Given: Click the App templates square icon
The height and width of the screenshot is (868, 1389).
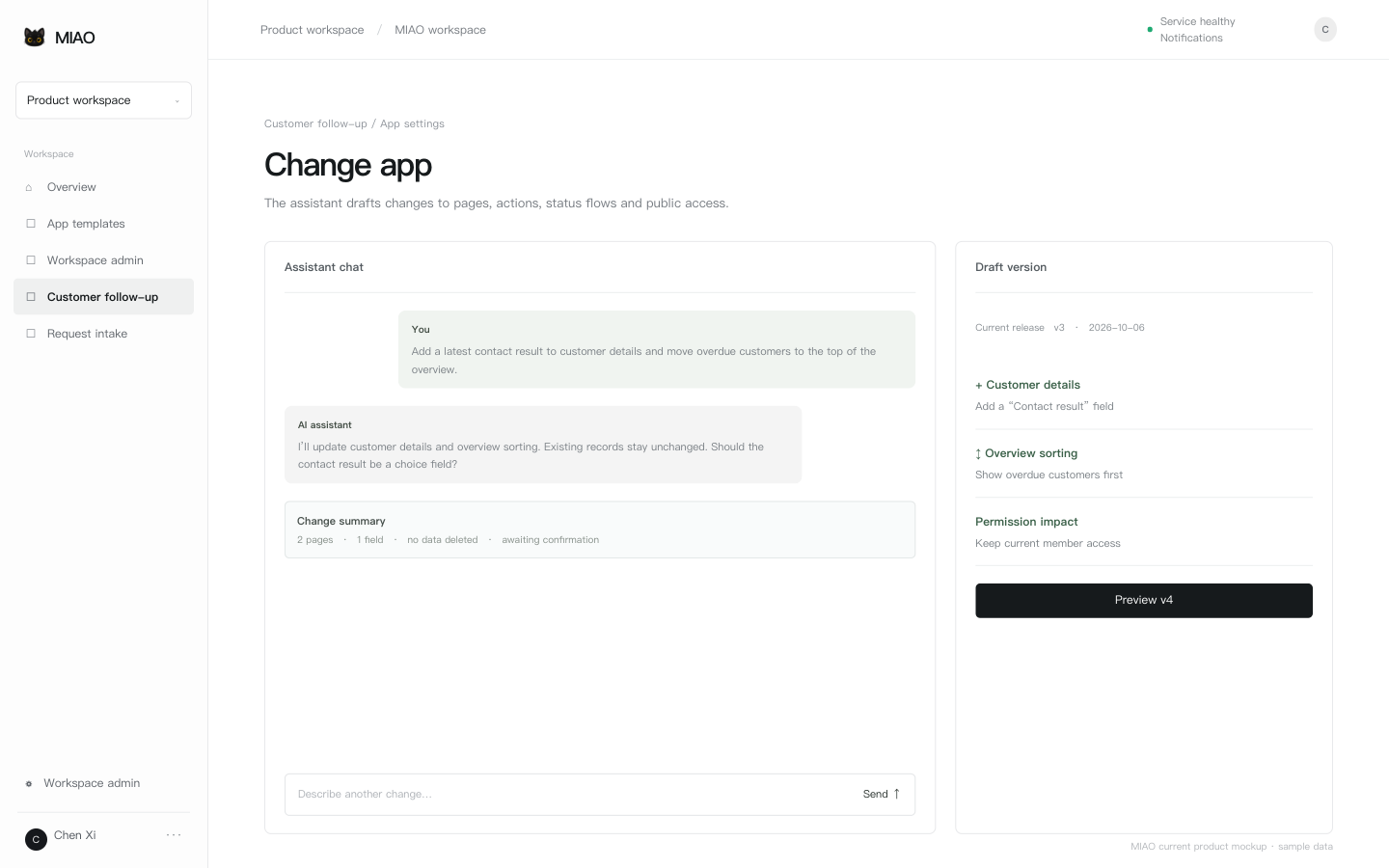Looking at the screenshot, I should [x=30, y=224].
